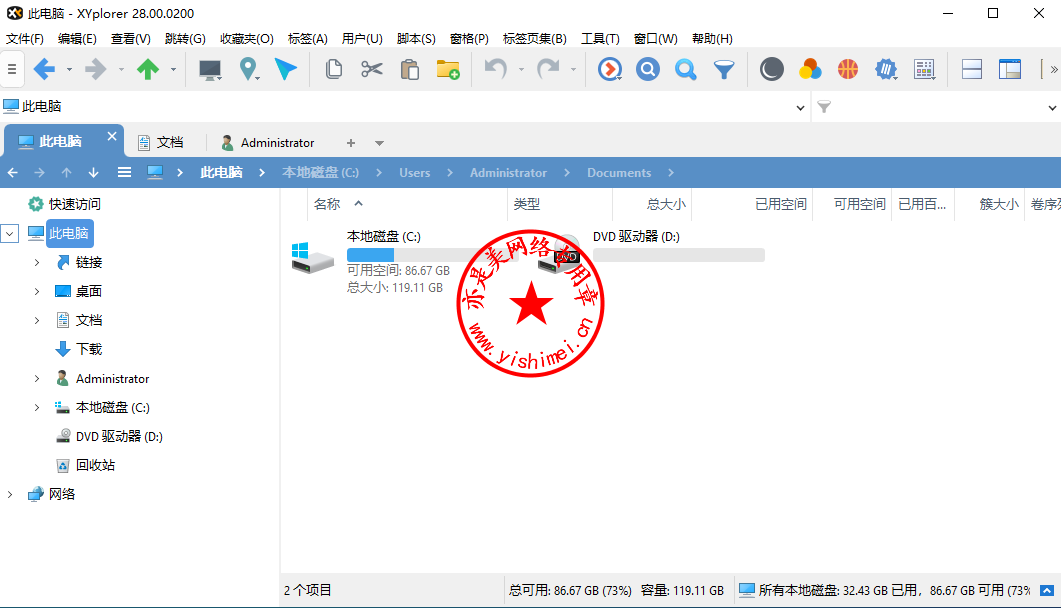The image size is (1061, 608).
Task: Go up one level with green arrow
Action: [x=148, y=69]
